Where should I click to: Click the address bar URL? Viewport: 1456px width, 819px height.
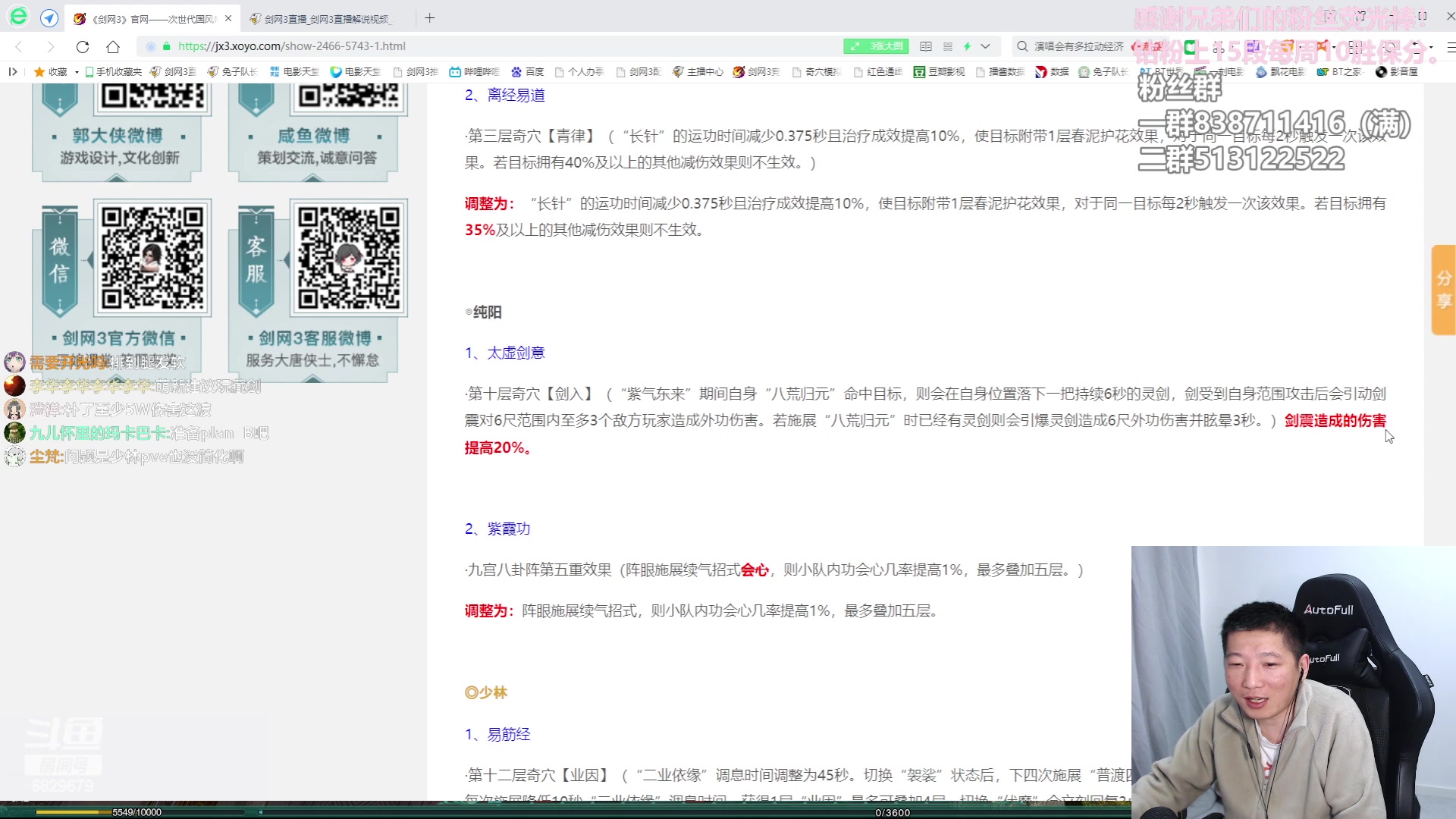click(292, 46)
